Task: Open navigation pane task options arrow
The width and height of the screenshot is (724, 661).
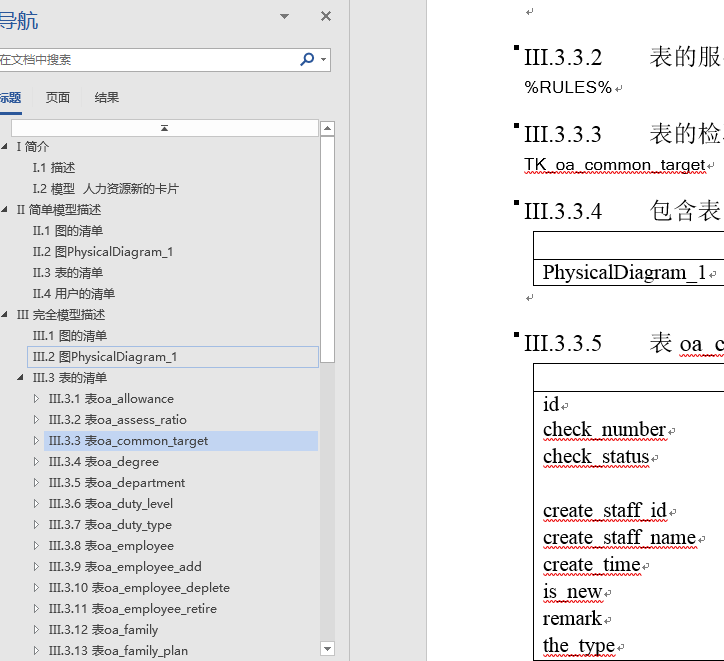Action: 284,17
